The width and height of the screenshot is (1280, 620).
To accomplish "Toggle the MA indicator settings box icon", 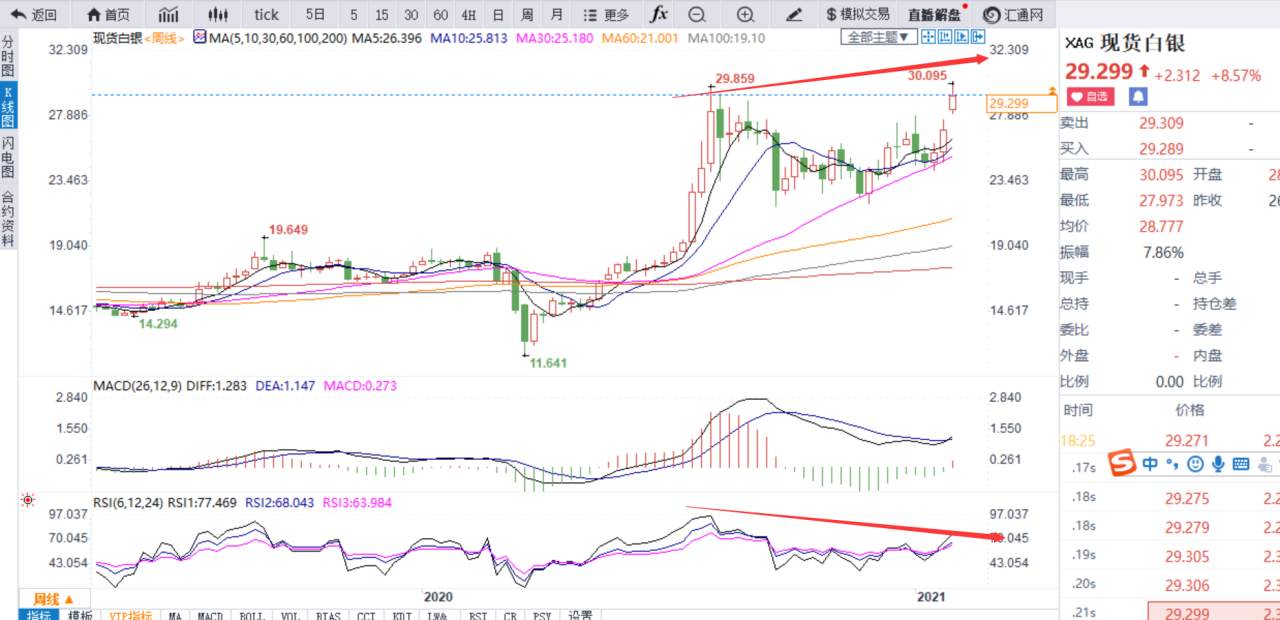I will 200,37.
